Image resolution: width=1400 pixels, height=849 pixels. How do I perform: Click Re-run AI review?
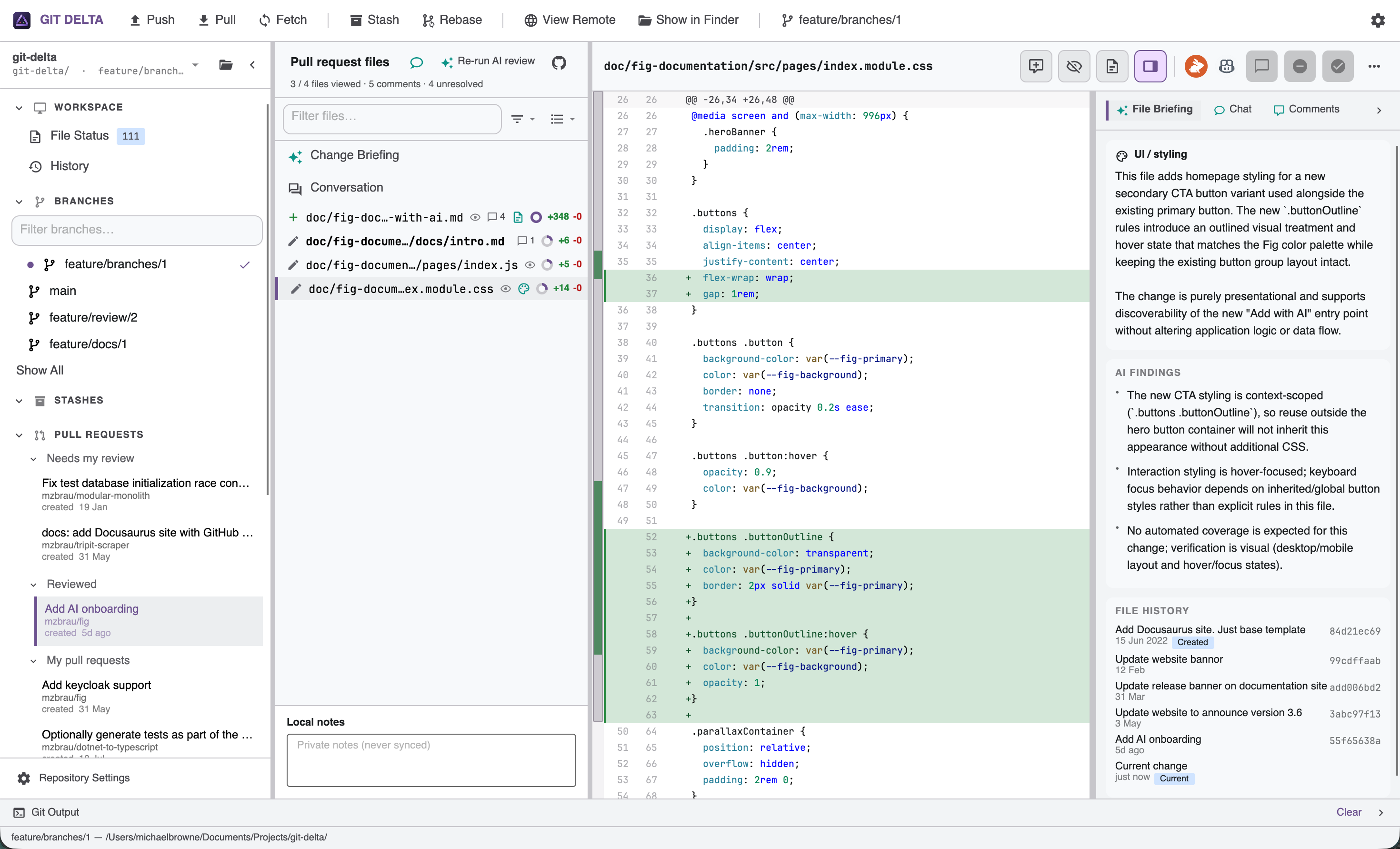(488, 61)
